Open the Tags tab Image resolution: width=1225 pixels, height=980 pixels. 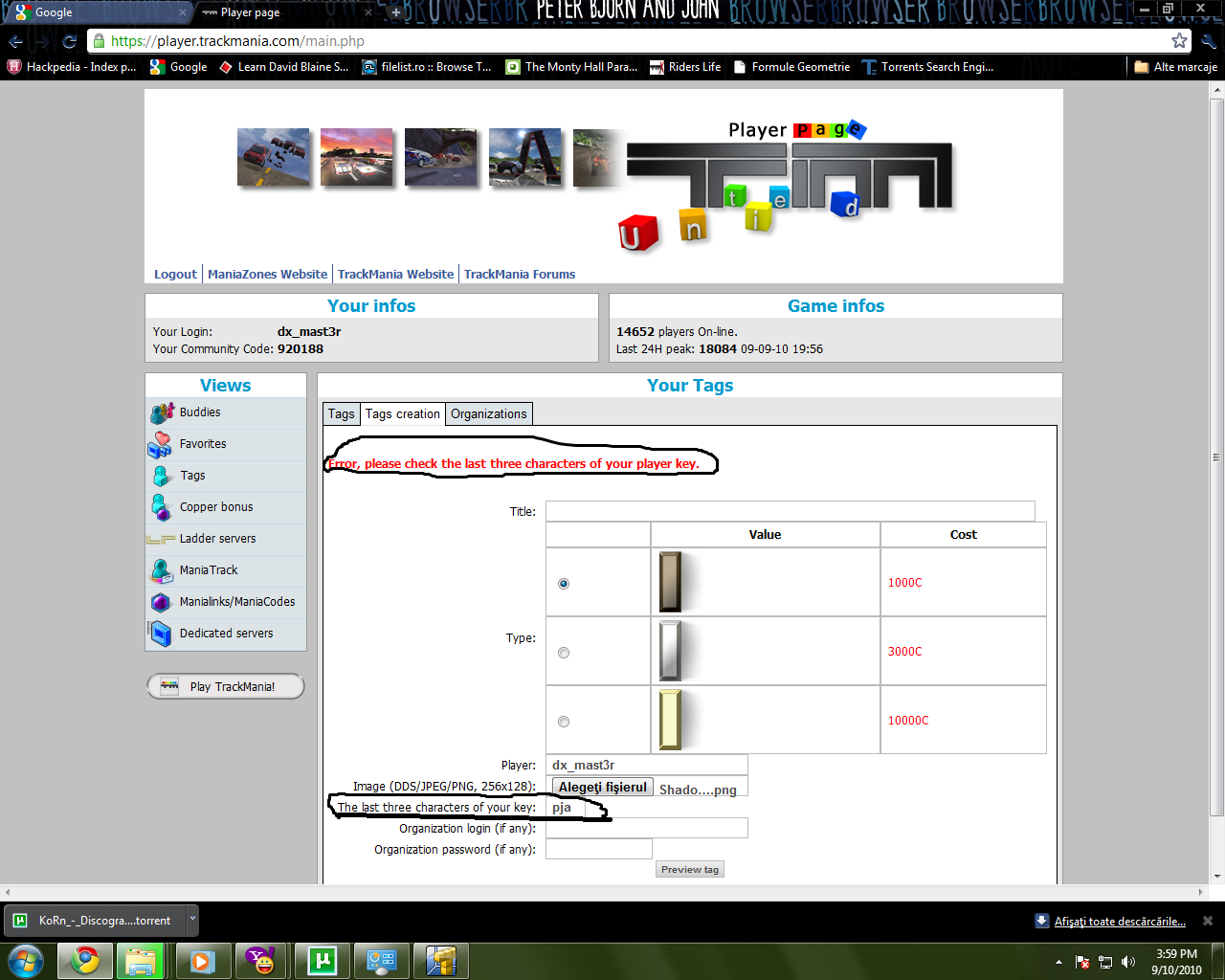click(342, 414)
